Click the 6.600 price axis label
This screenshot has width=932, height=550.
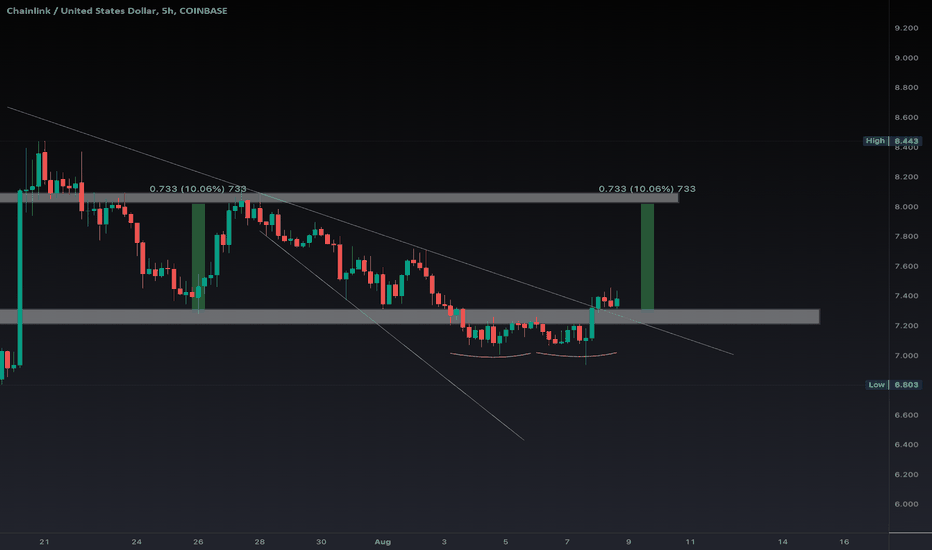coord(906,414)
